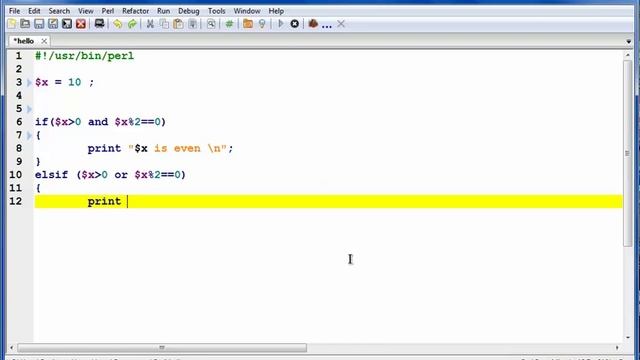The height and width of the screenshot is (360, 640).
Task: Open the Help menu
Action: [276, 11]
